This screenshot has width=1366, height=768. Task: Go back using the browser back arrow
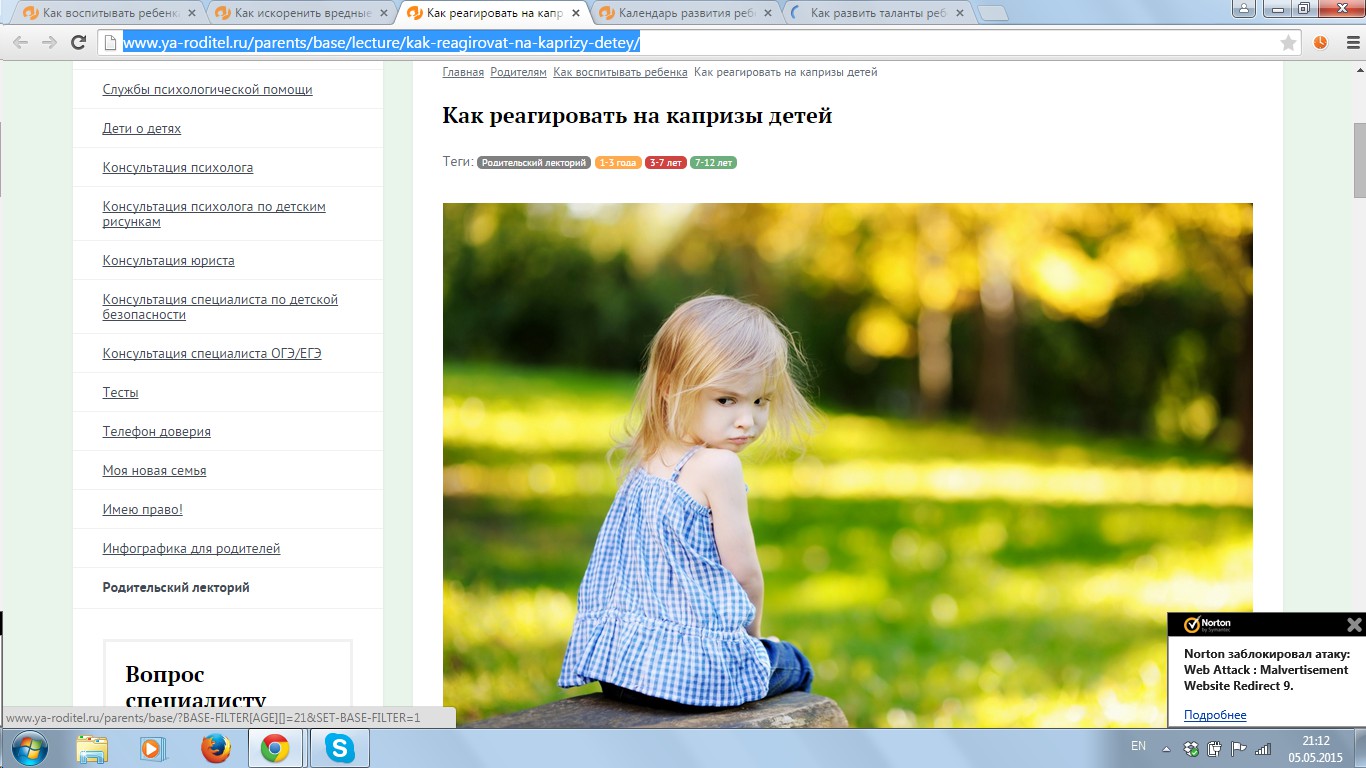[x=20, y=42]
